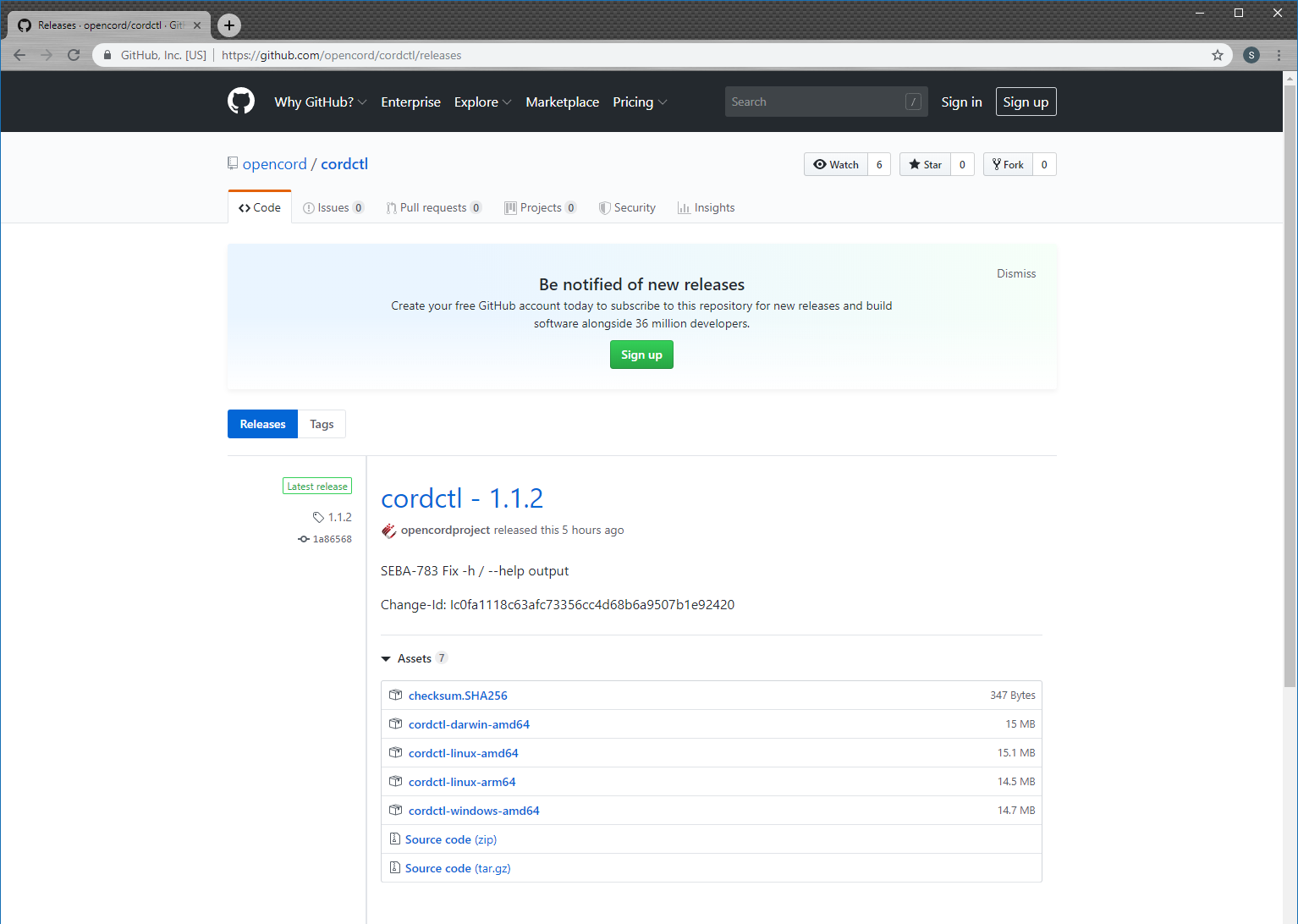The image size is (1298, 924).
Task: Click the stargazers count next to Star
Action: click(x=962, y=164)
